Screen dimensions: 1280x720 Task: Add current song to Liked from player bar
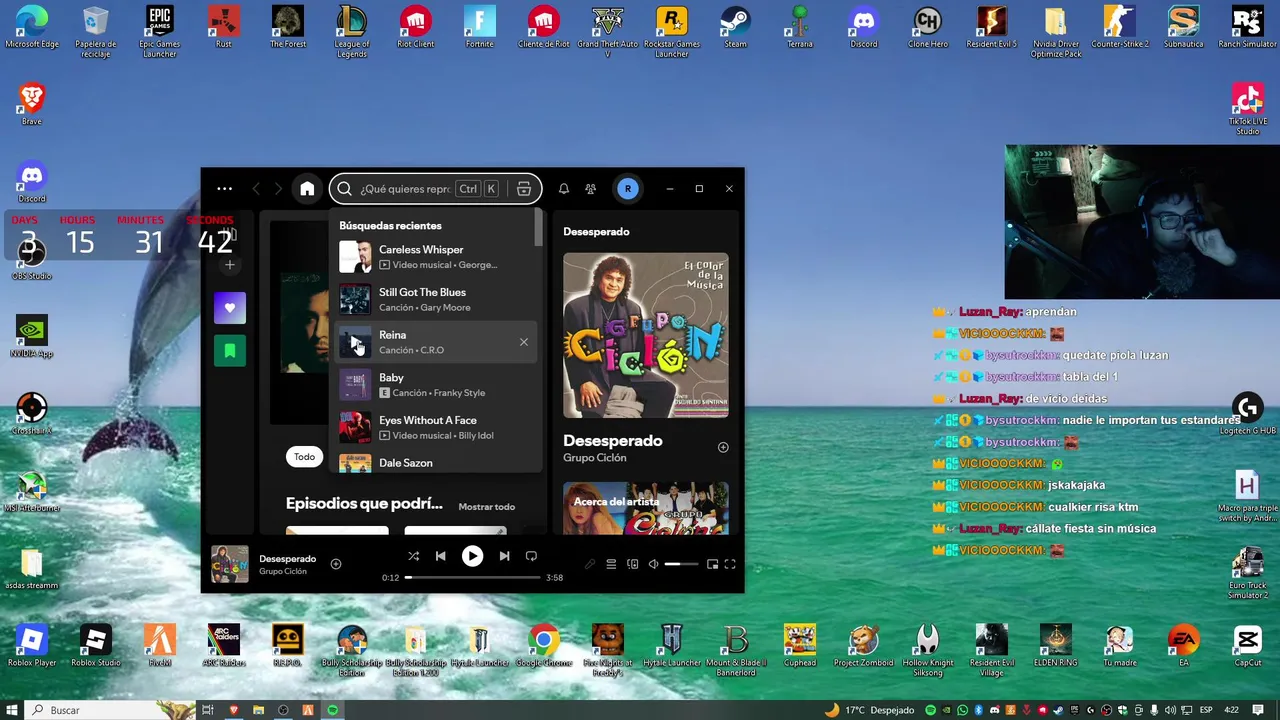[336, 564]
